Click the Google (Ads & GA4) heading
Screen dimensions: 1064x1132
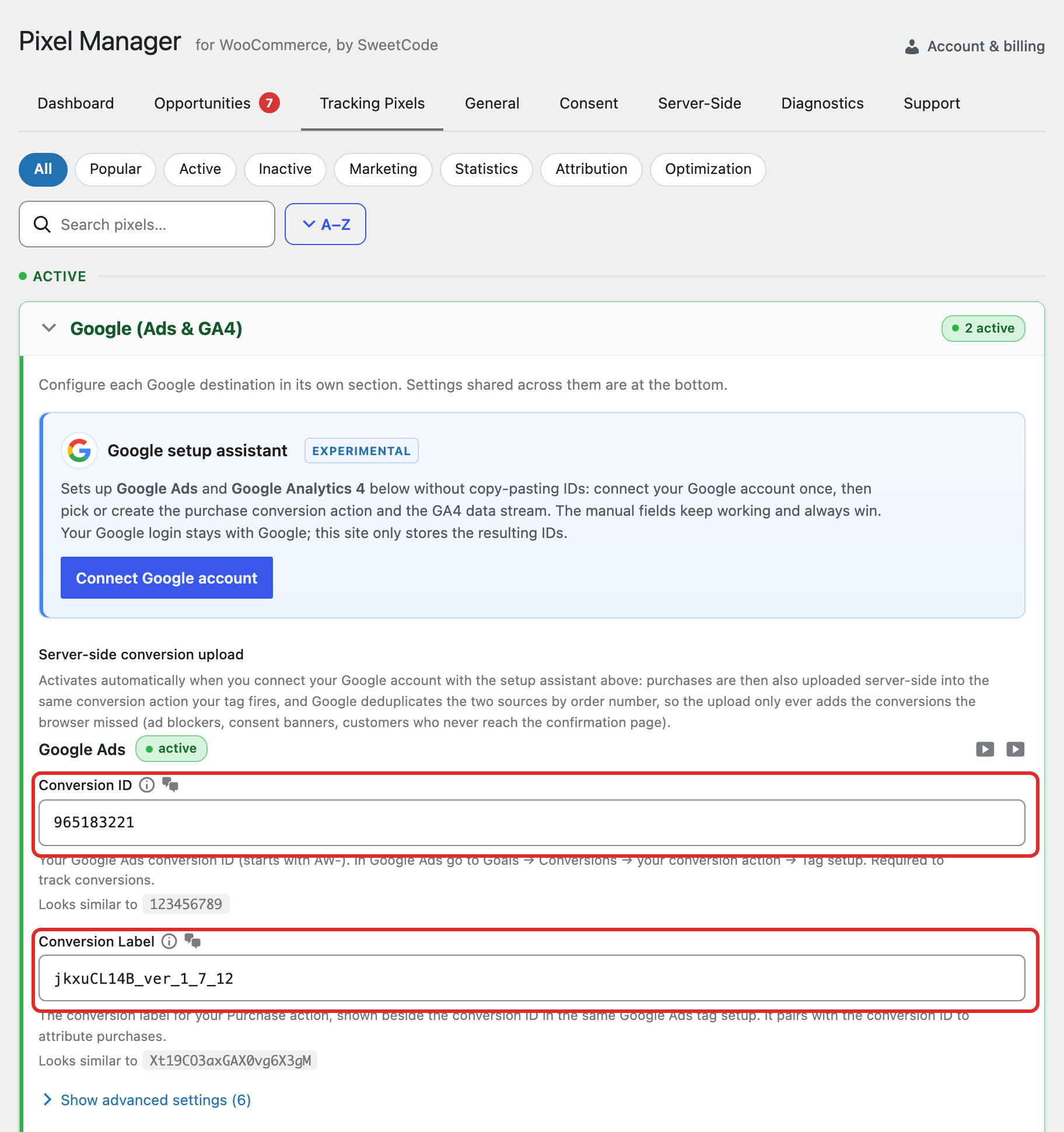tap(156, 329)
